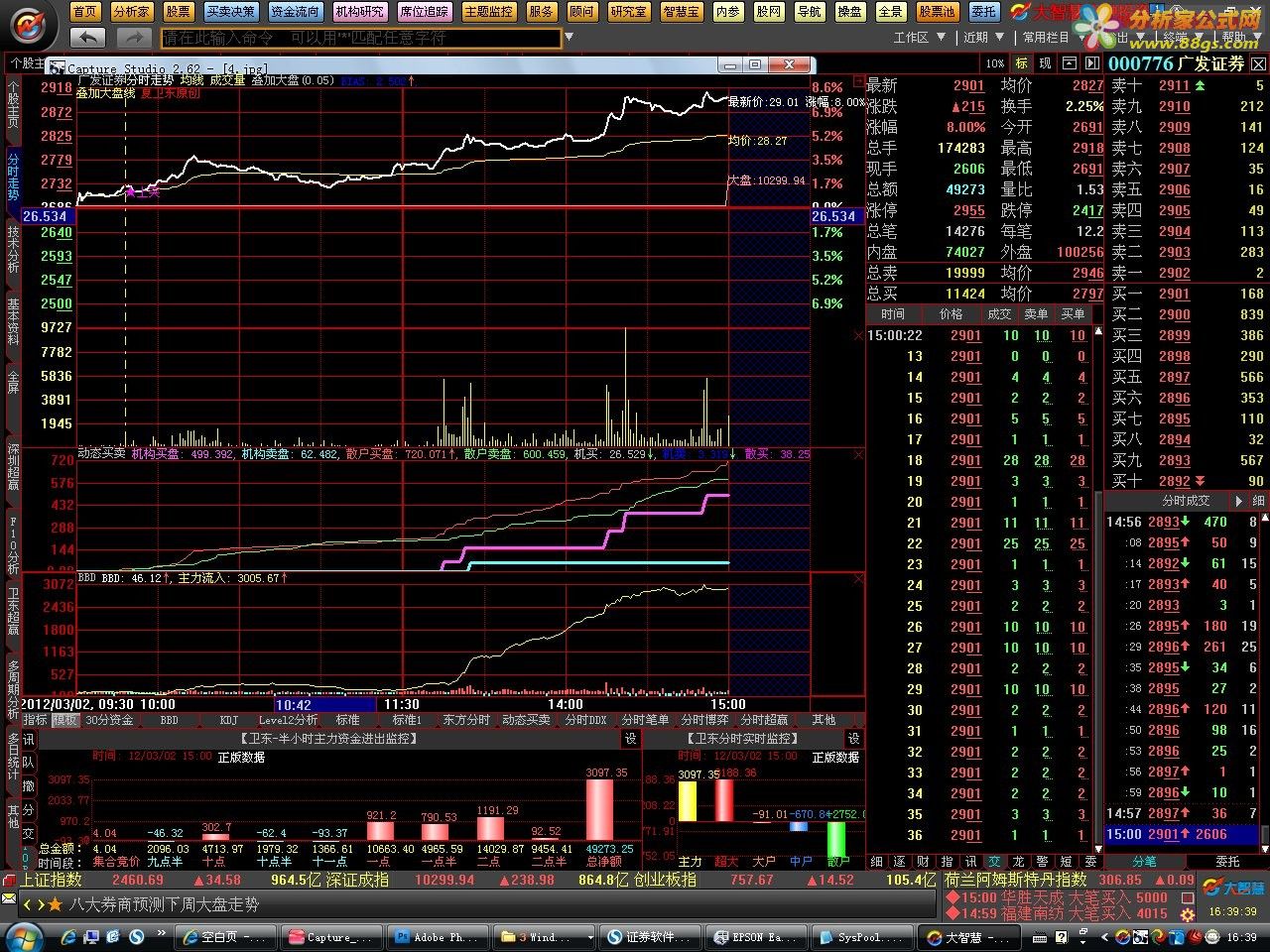
Task: Switch to 分时走势 sidebar tab
Action: tap(13, 177)
